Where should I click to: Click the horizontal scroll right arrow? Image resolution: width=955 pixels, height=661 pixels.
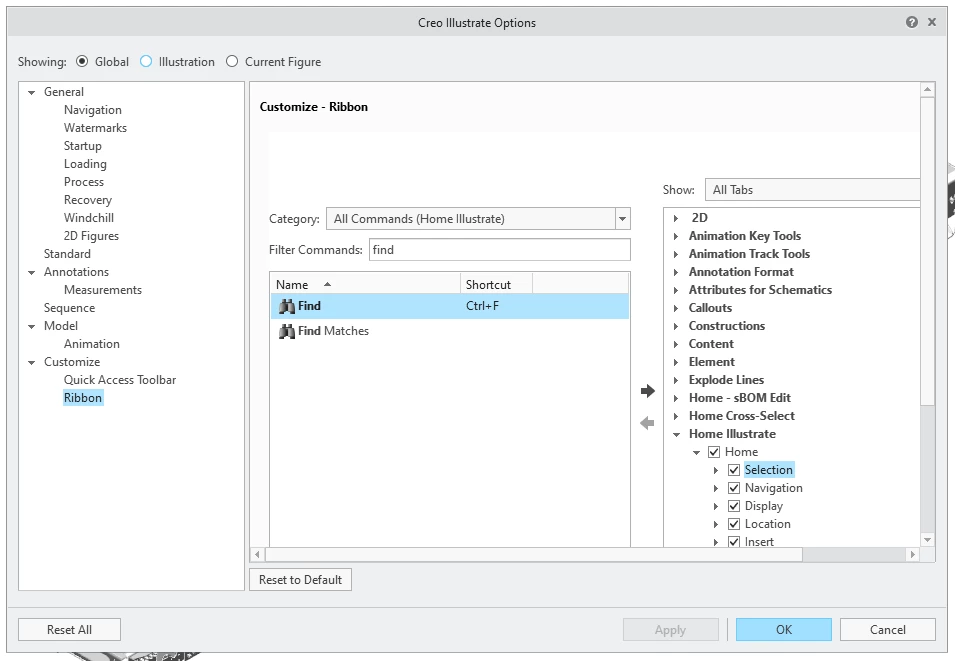[x=912, y=554]
